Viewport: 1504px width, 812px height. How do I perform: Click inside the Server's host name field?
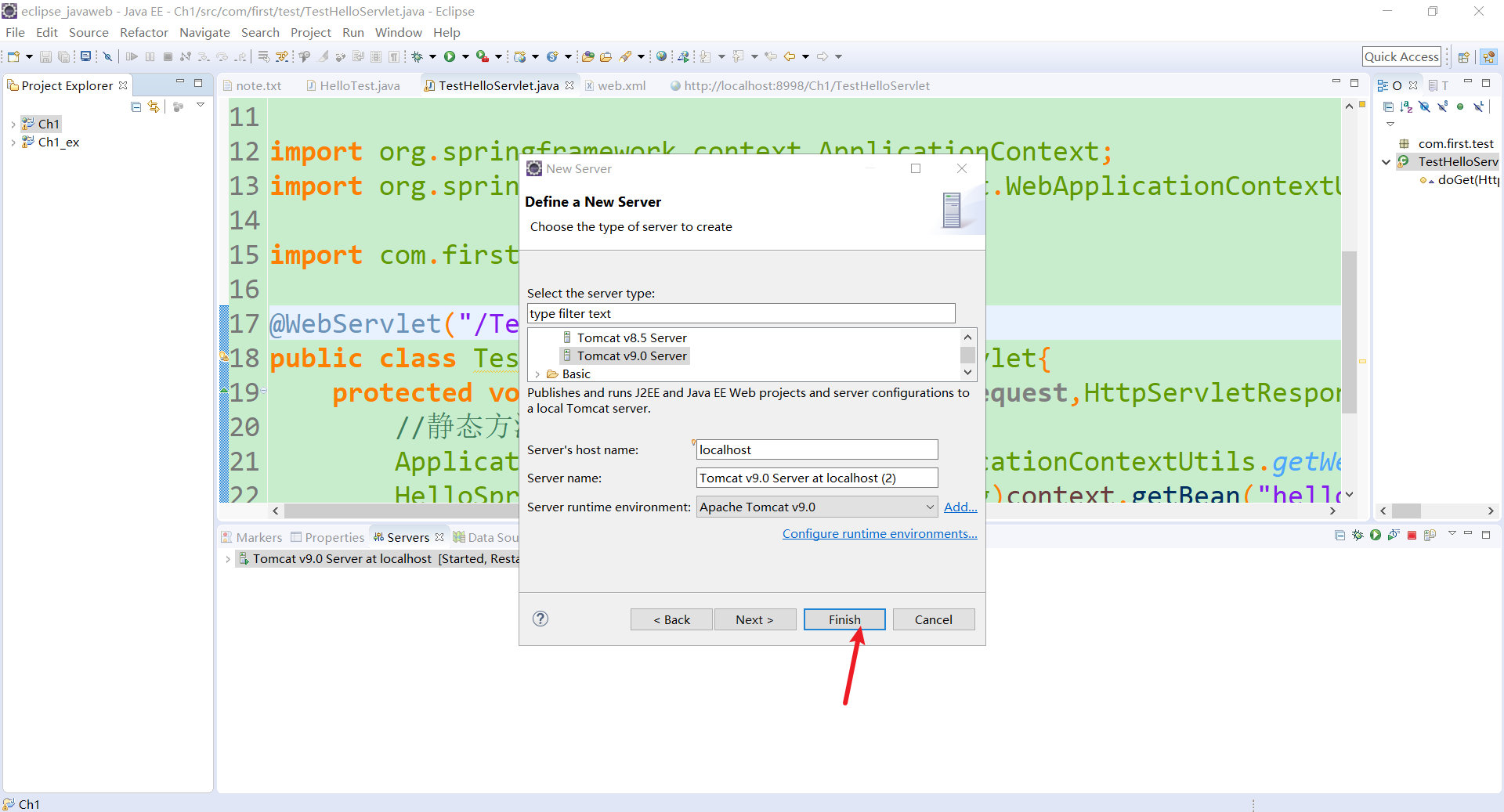click(815, 449)
